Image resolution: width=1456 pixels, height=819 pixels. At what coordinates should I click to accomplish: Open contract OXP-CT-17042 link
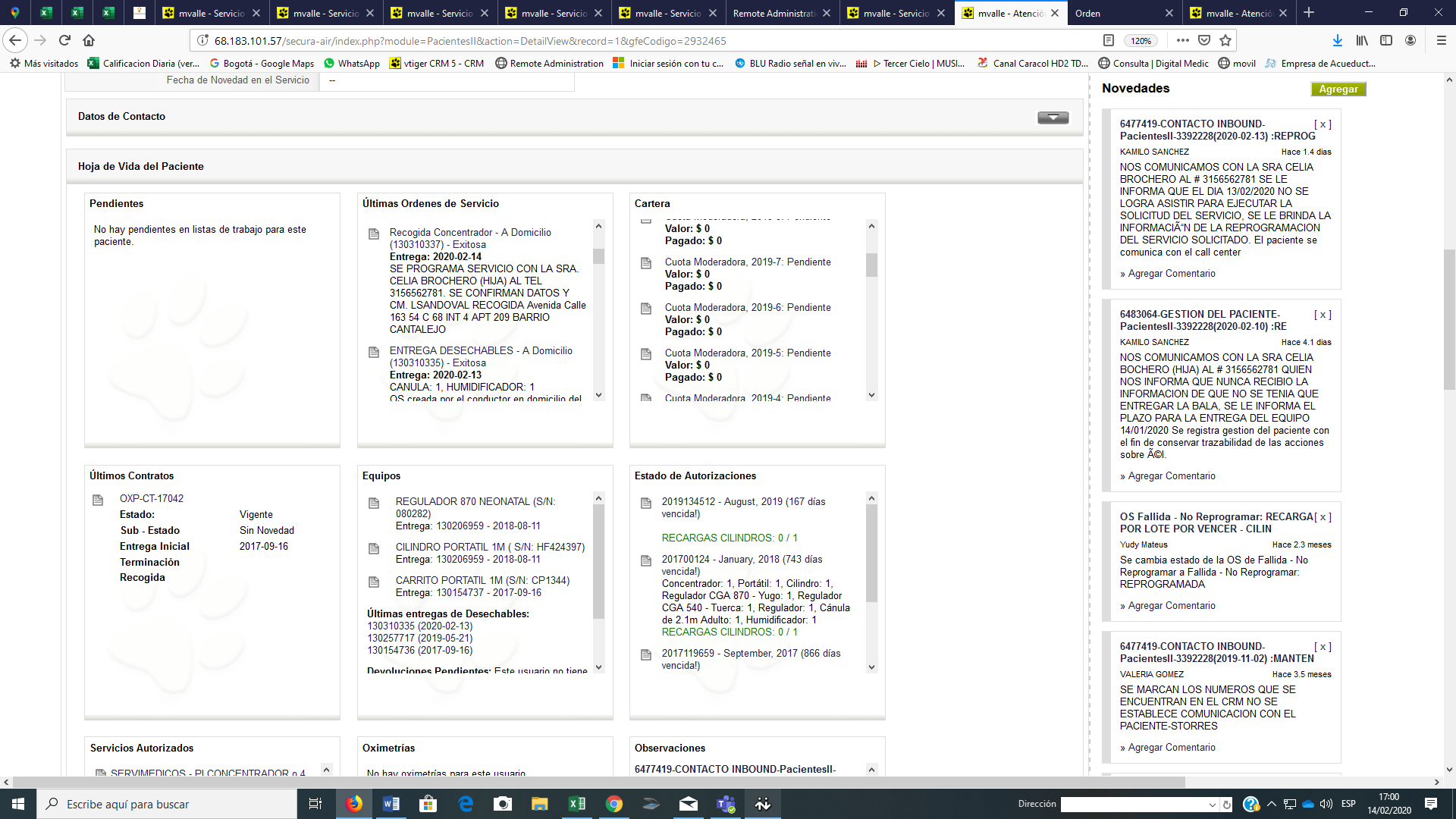point(152,499)
